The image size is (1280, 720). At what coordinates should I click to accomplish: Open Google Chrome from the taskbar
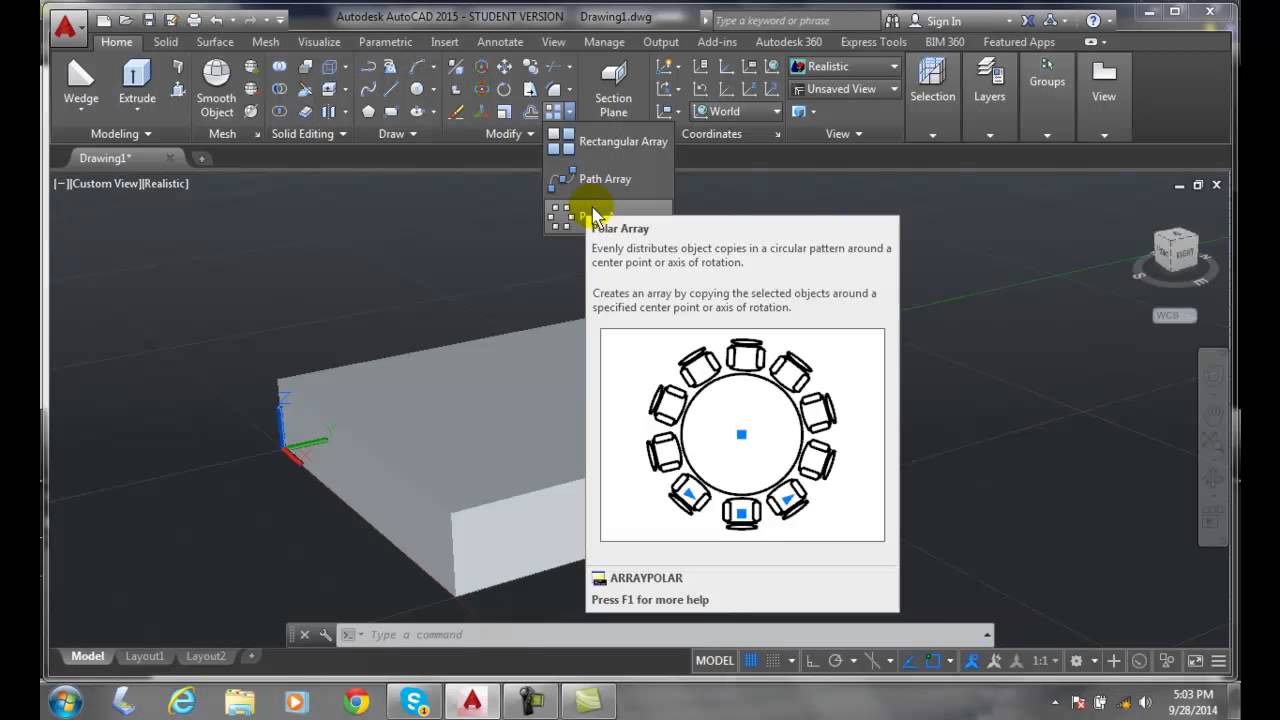click(x=356, y=702)
